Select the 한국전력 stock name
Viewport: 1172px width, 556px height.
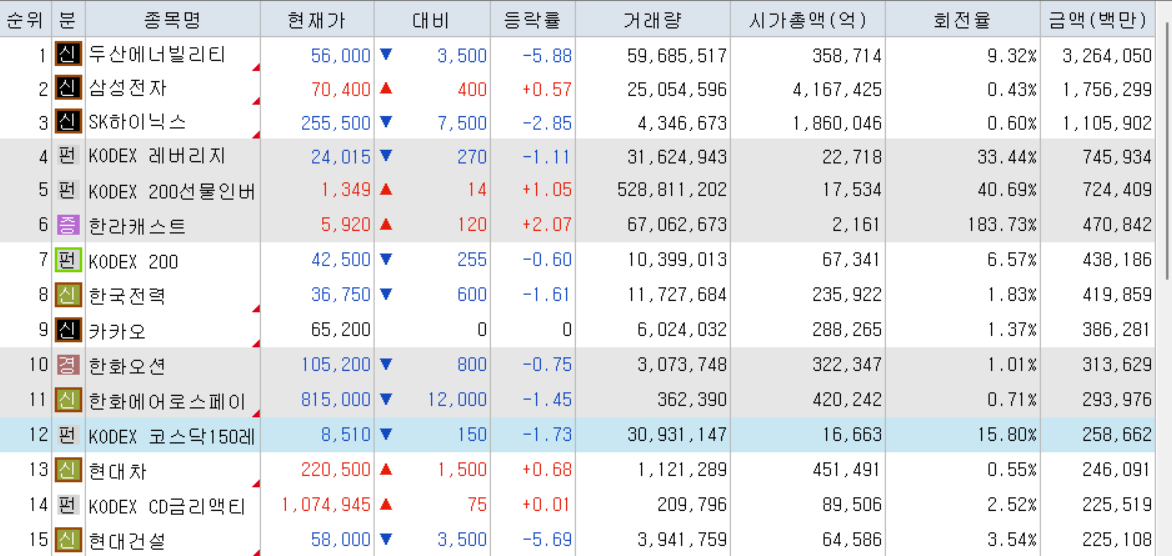128,296
